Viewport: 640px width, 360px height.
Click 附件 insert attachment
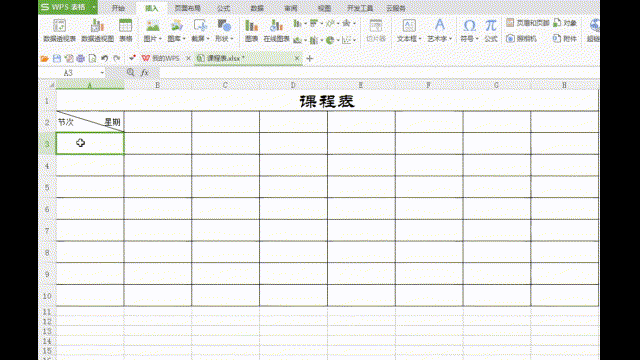[565, 39]
